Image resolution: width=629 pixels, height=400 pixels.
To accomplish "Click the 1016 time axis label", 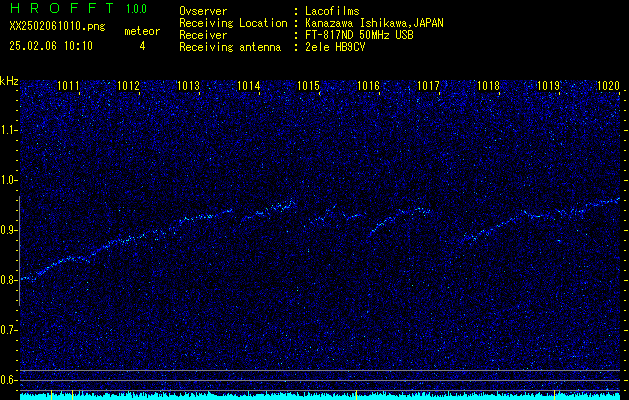I will [x=369, y=86].
